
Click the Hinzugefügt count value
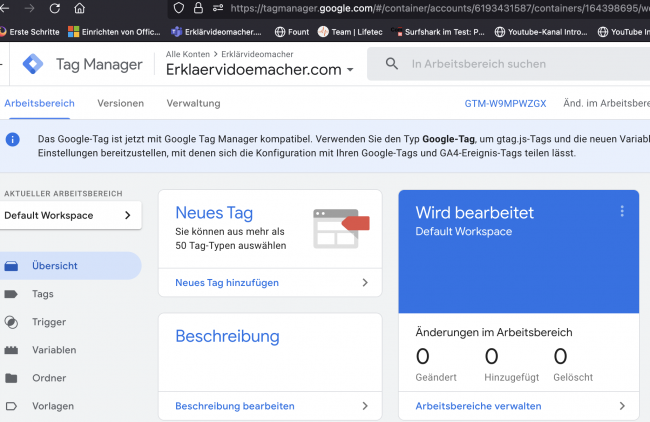coord(491,357)
